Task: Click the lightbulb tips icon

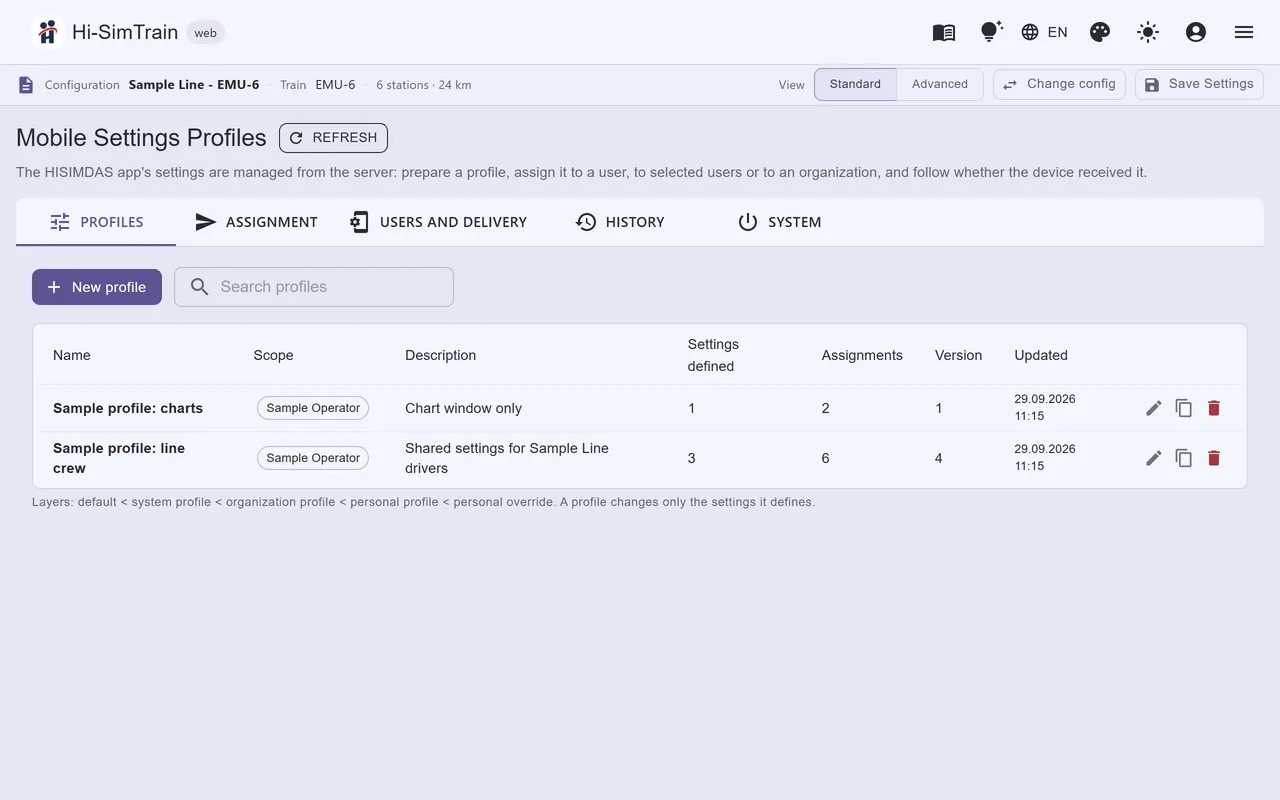Action: 991,32
